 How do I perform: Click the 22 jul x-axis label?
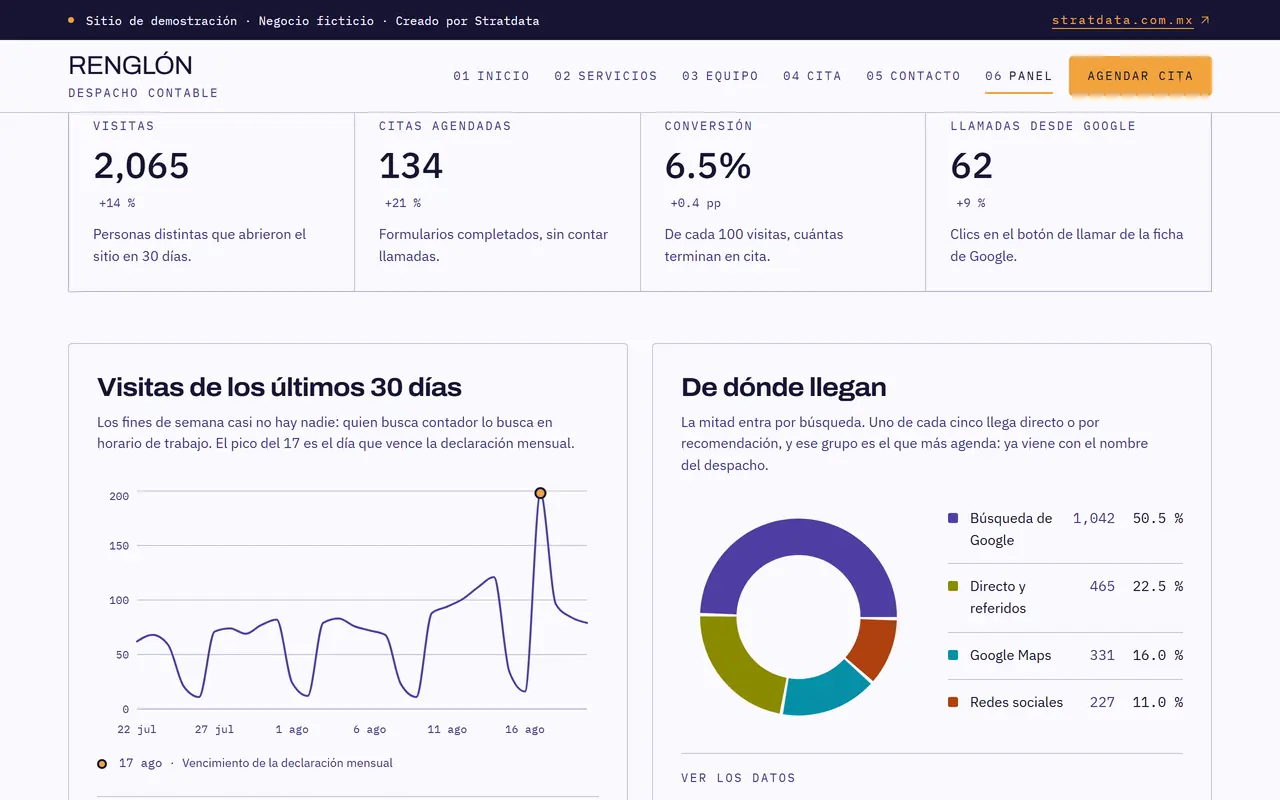click(137, 730)
